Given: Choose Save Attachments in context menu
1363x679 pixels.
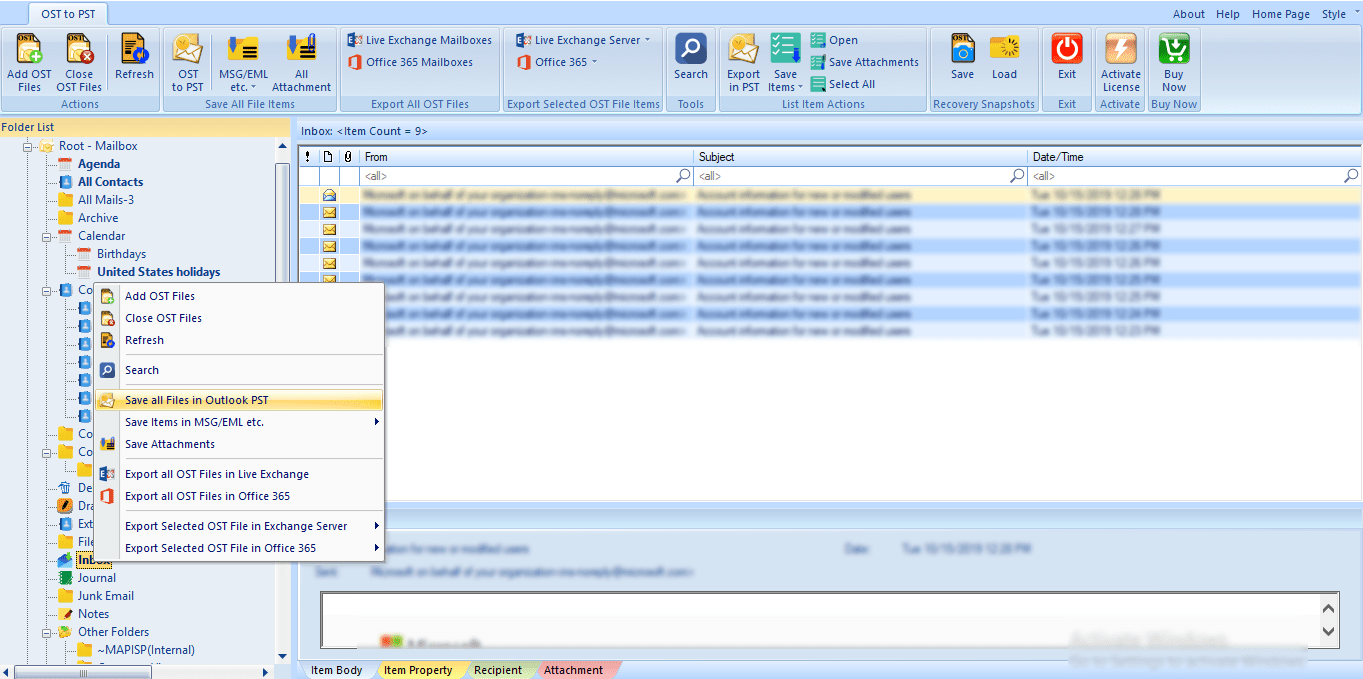Looking at the screenshot, I should click(x=239, y=444).
